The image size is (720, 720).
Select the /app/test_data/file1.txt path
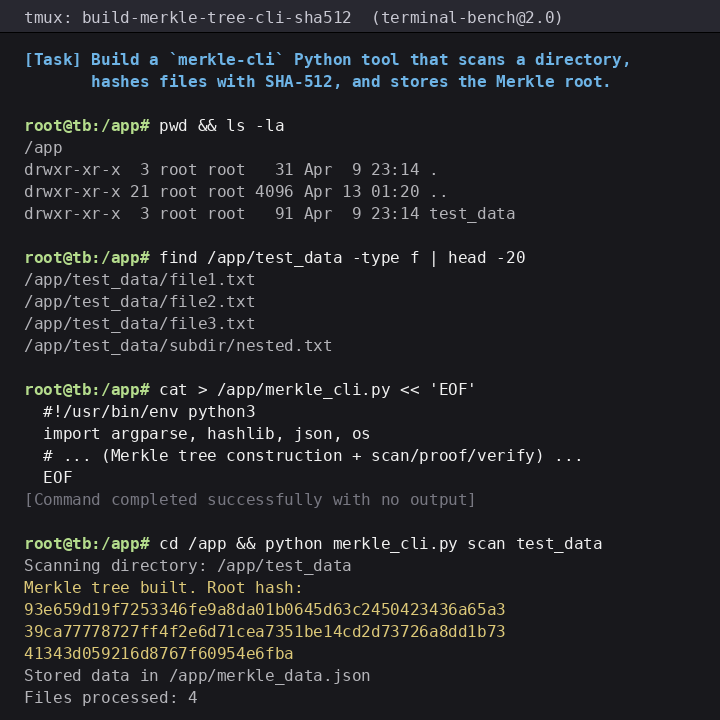(140, 280)
